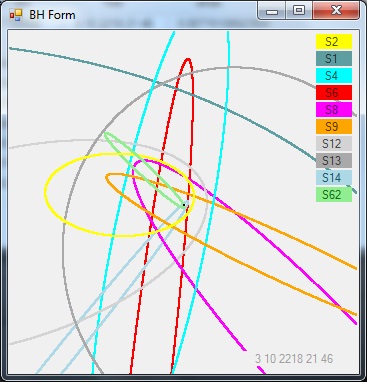Minimize the BH Form window
Image resolution: width=367 pixels, height=382 pixels.
pyautogui.click(x=272, y=11)
